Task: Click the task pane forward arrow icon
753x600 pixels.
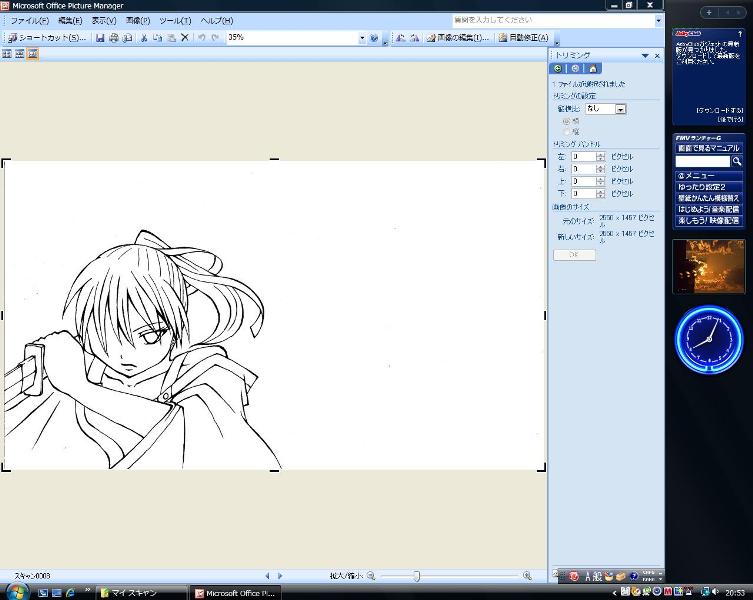Action: click(575, 69)
